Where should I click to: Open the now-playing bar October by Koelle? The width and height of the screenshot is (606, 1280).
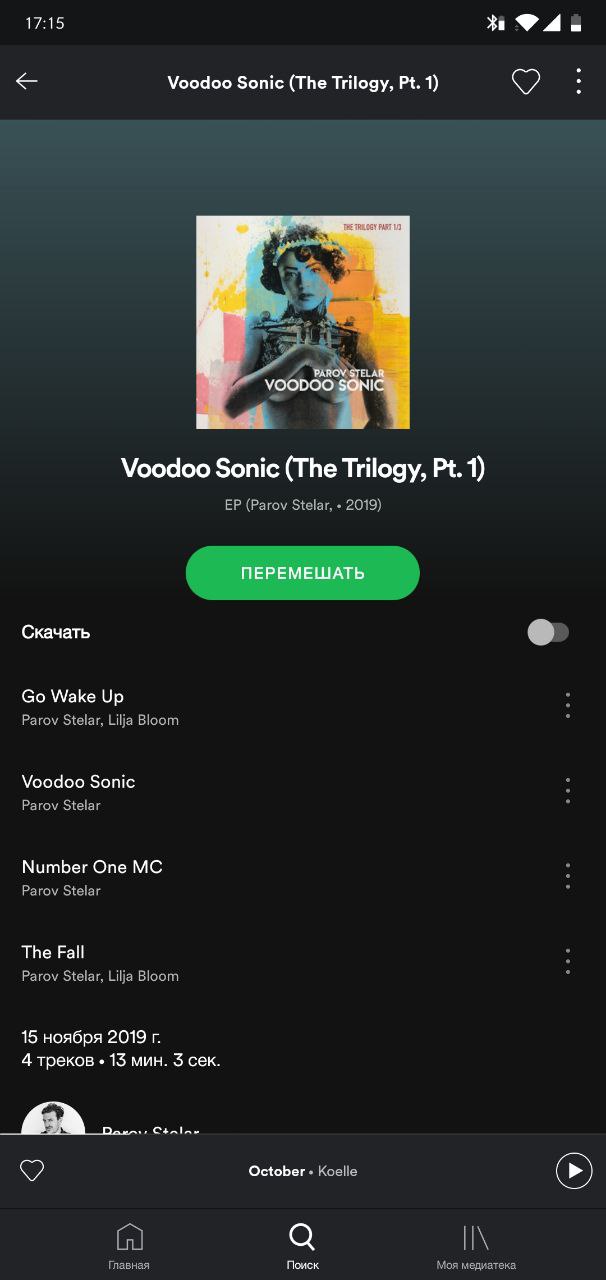(303, 1170)
